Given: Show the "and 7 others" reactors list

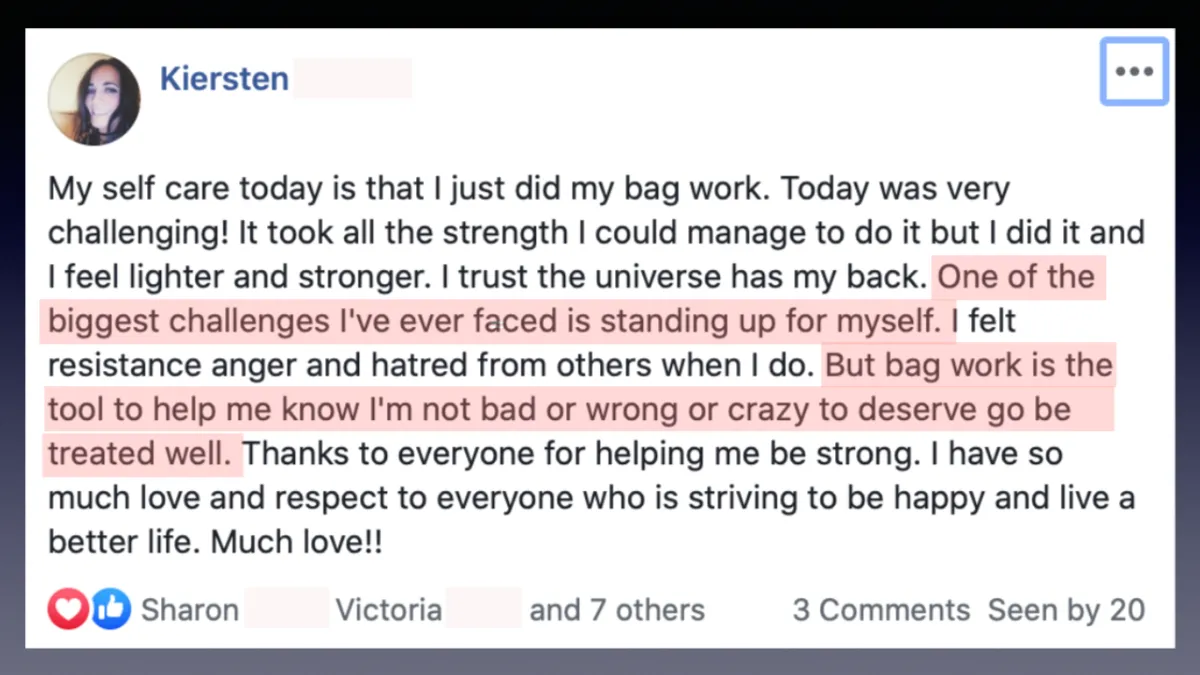Looking at the screenshot, I should (617, 610).
